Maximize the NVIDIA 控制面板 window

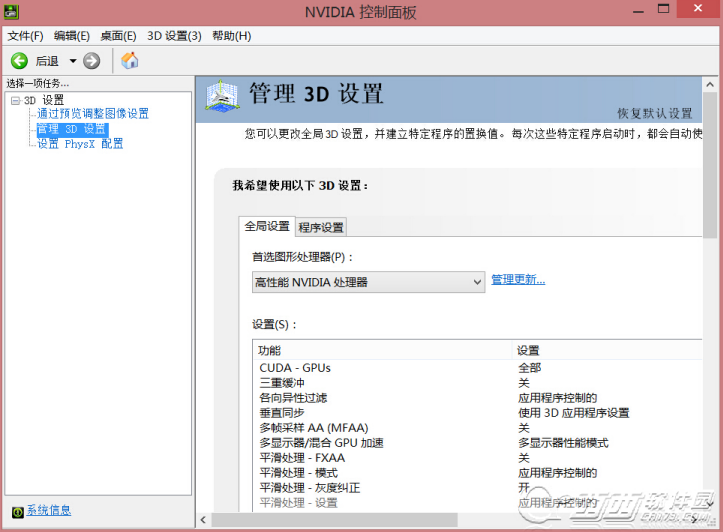663,9
